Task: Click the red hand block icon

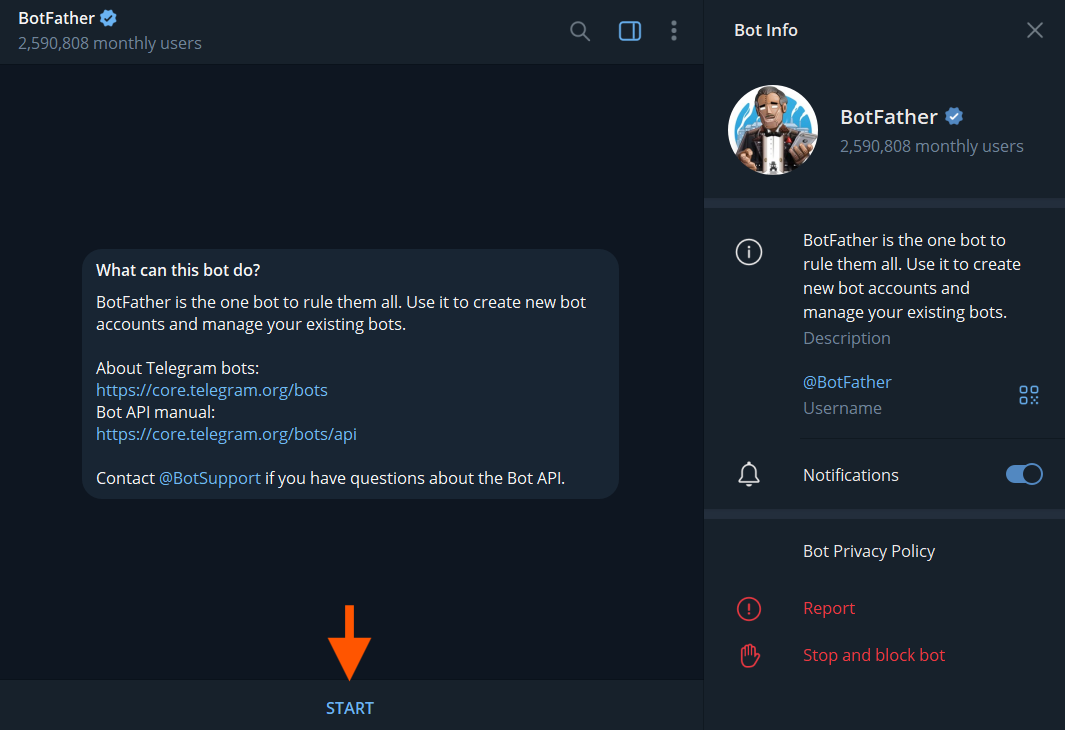Action: pos(749,655)
